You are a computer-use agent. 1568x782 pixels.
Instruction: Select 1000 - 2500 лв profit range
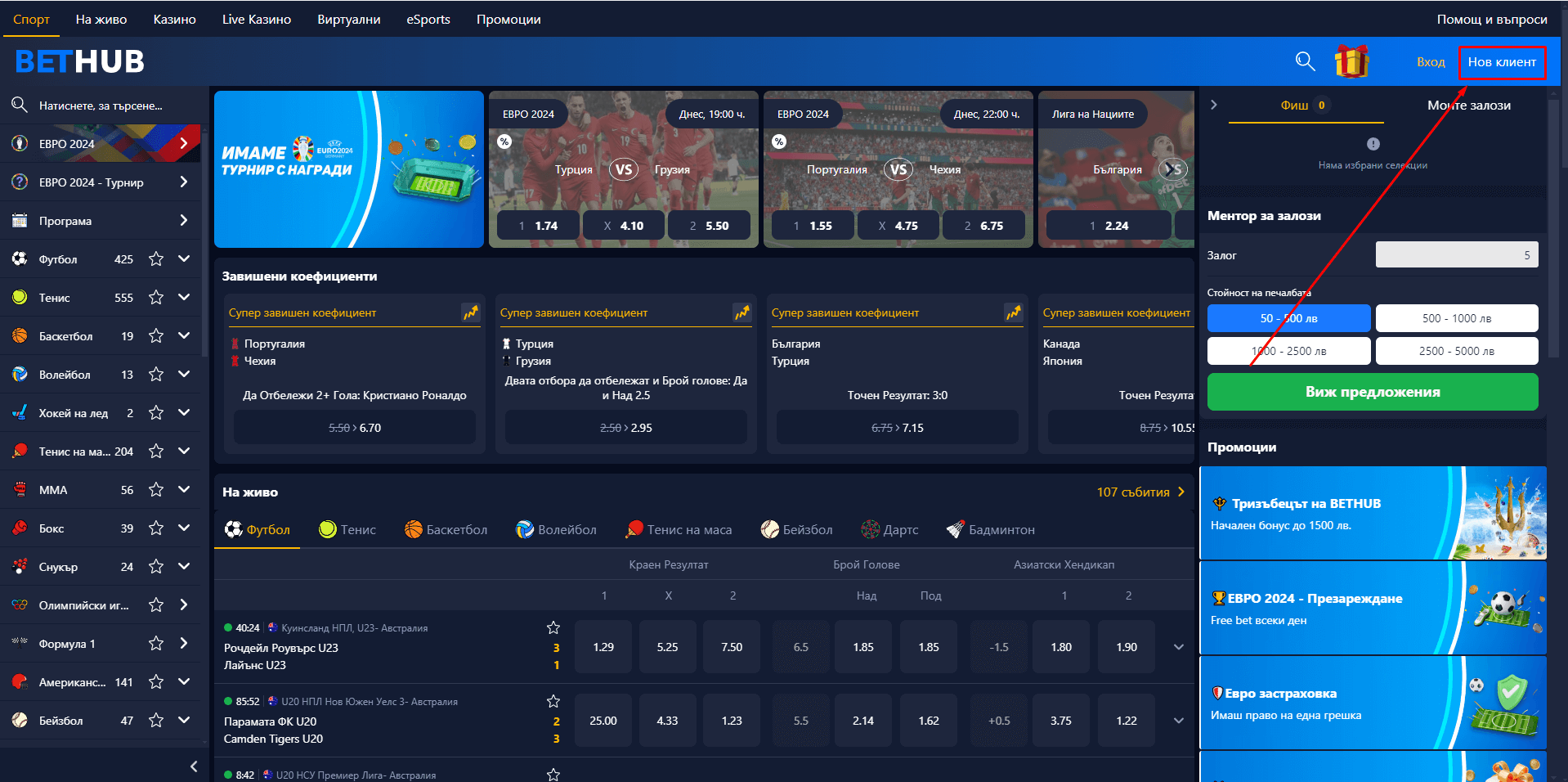1289,351
